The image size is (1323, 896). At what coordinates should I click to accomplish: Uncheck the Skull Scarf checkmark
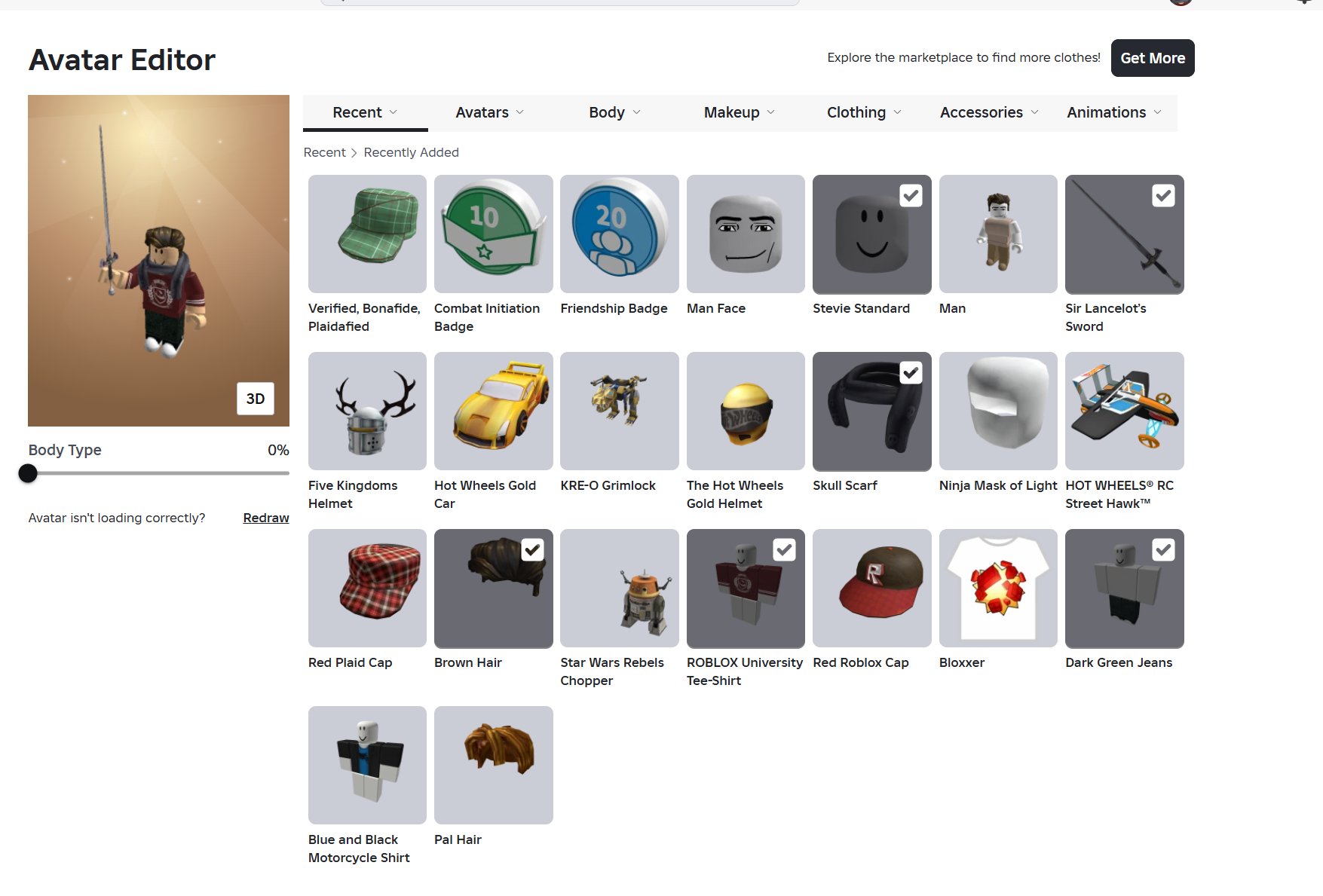point(911,373)
